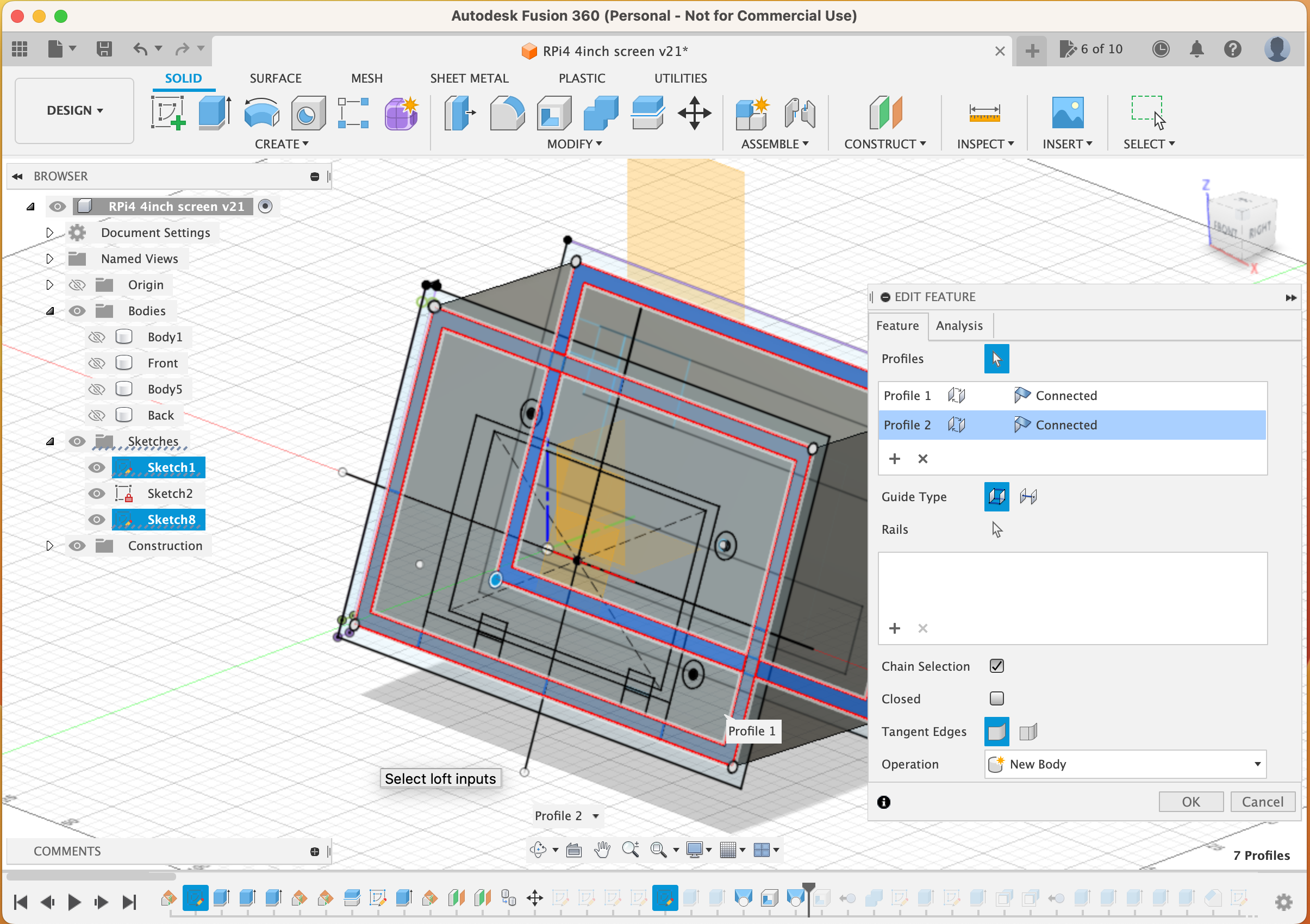This screenshot has width=1310, height=924.
Task: Expand the Document Settings tree item
Action: coord(48,231)
